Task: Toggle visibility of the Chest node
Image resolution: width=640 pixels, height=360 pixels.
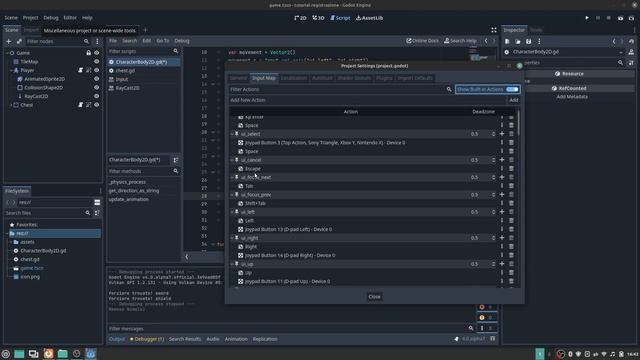Action: click(x=97, y=105)
